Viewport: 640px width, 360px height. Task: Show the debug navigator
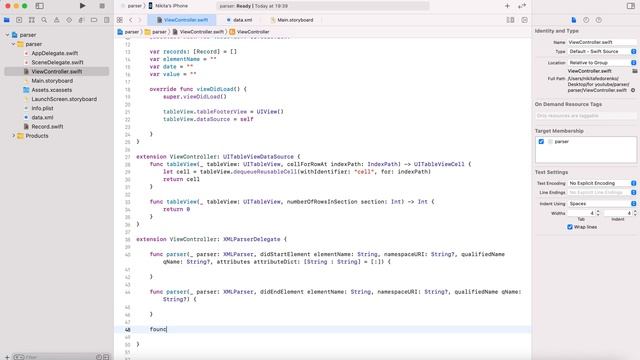(x=81, y=20)
